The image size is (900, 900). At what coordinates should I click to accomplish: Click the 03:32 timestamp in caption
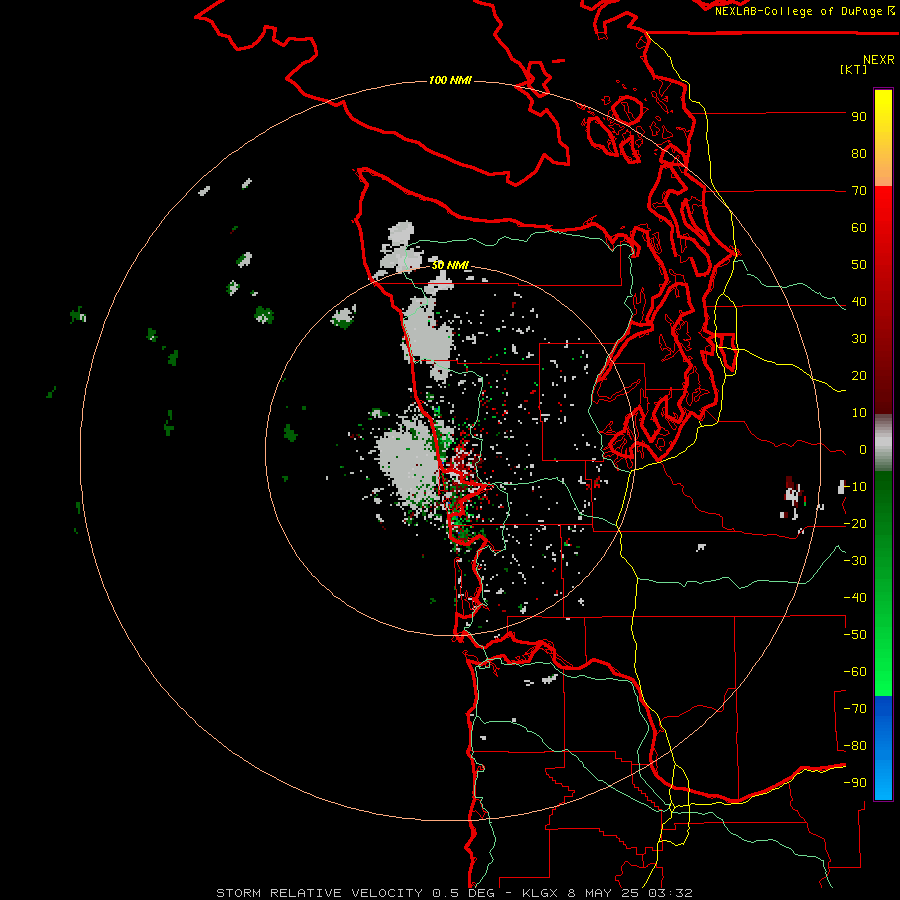point(670,893)
